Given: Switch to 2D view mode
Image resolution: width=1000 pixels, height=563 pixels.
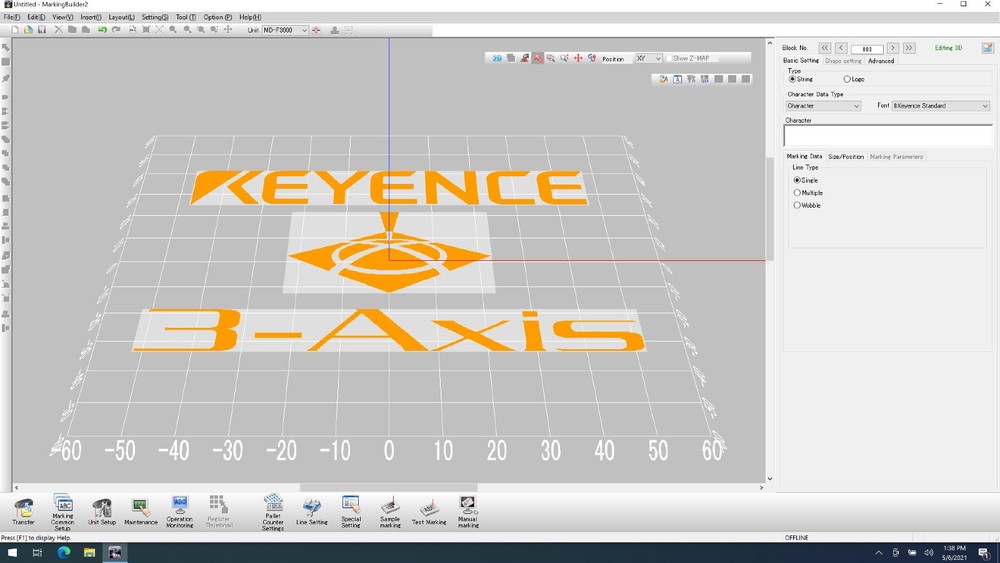Looking at the screenshot, I should pyautogui.click(x=497, y=58).
